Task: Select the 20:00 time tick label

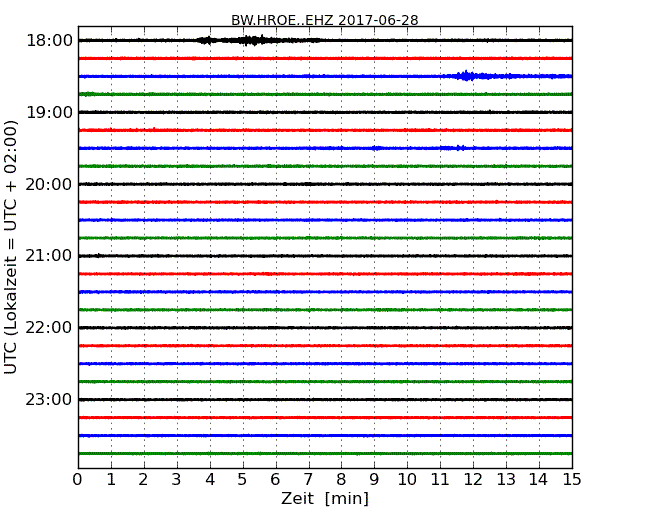Action: [x=49, y=184]
